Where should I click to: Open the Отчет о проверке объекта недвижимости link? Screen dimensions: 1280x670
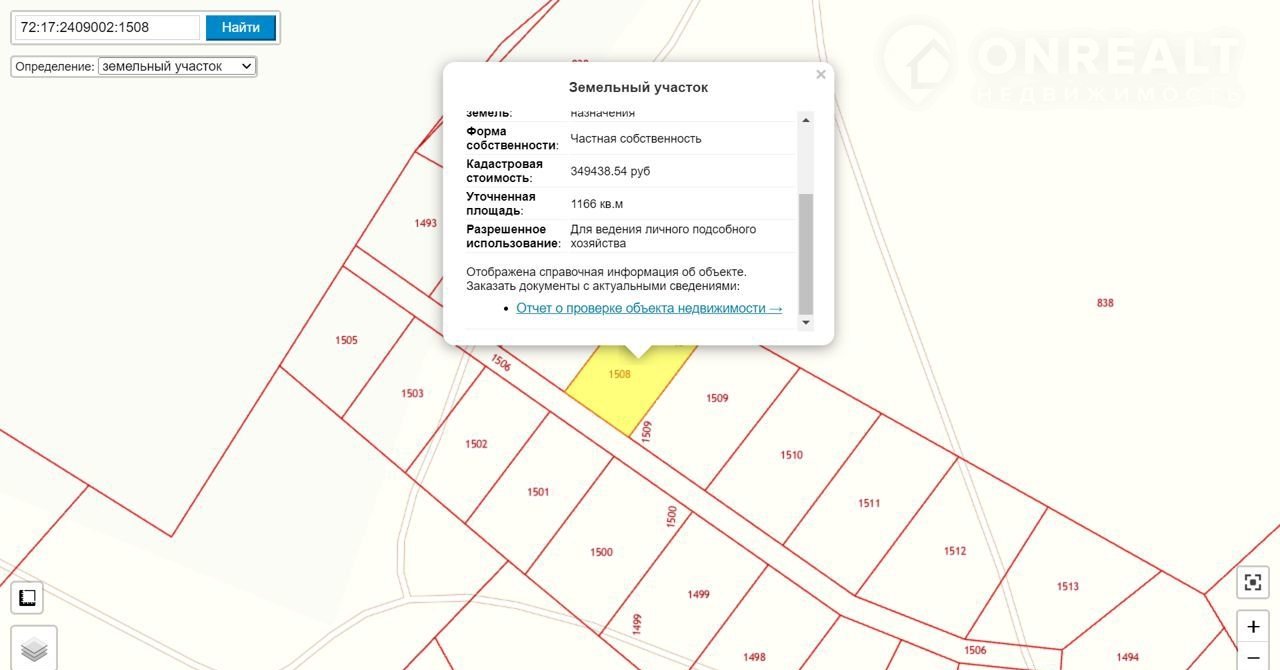point(649,308)
